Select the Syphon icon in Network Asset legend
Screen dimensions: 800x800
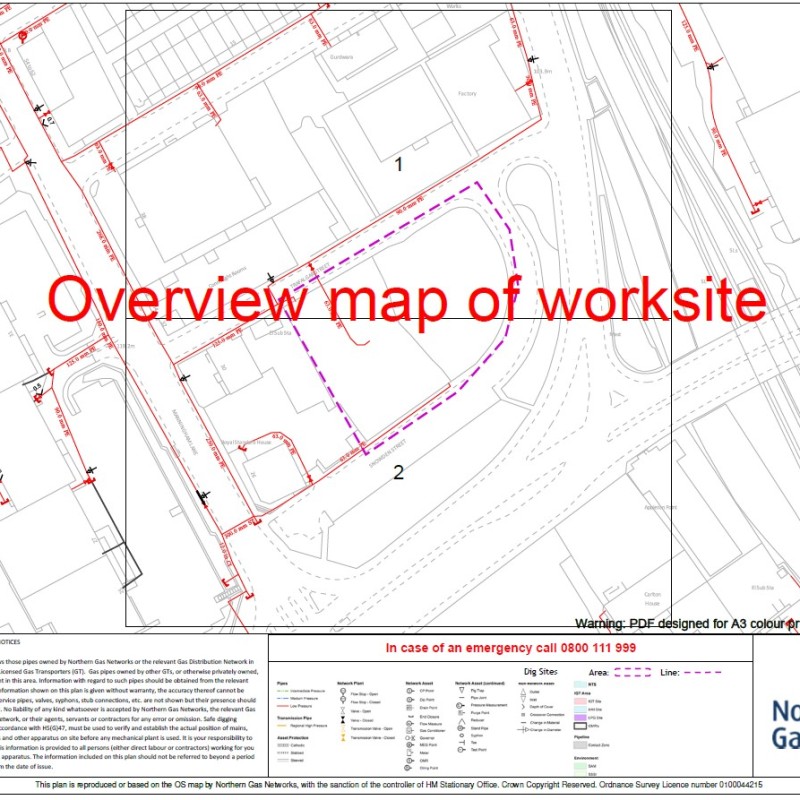pyautogui.click(x=460, y=735)
